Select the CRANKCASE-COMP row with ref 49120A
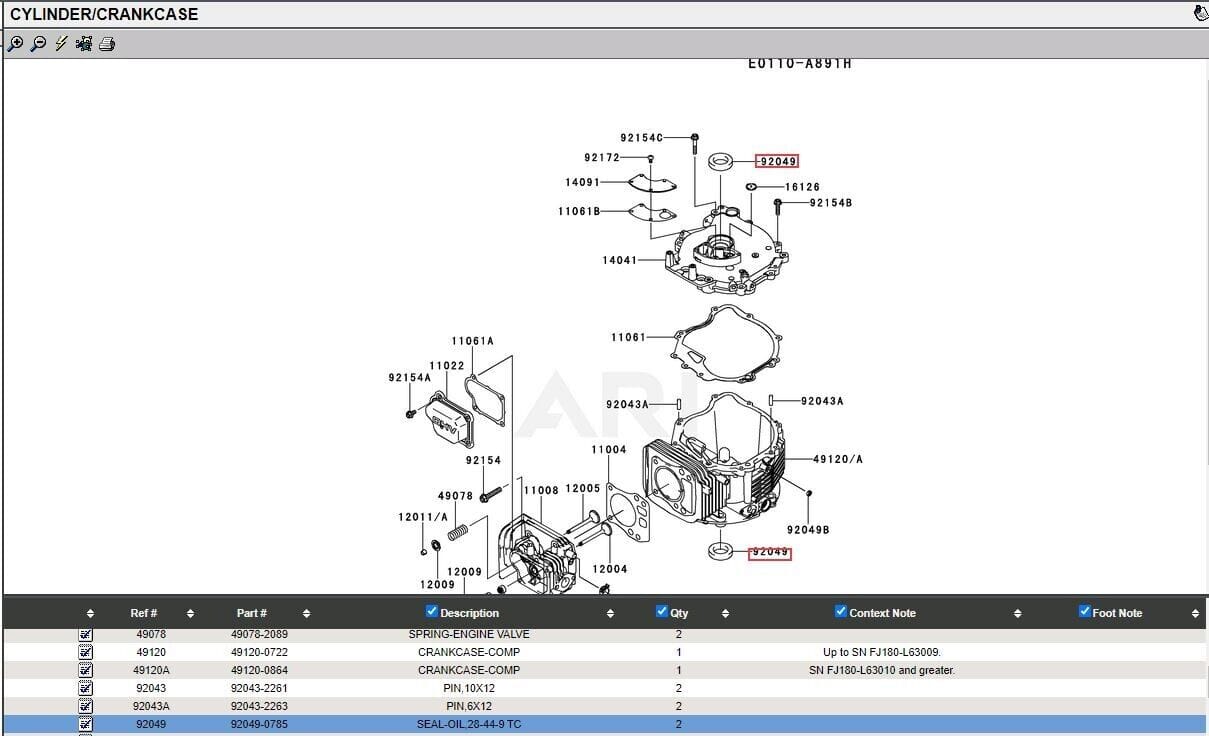 [468, 670]
